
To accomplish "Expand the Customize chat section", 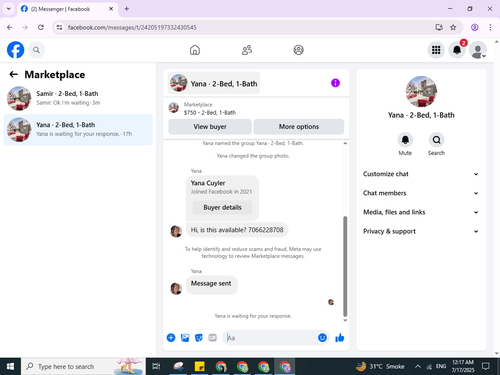I will click(x=421, y=174).
